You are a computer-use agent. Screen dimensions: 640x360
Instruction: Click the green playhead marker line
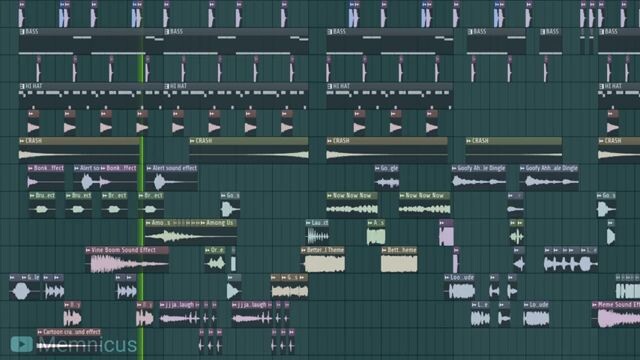pyautogui.click(x=142, y=204)
